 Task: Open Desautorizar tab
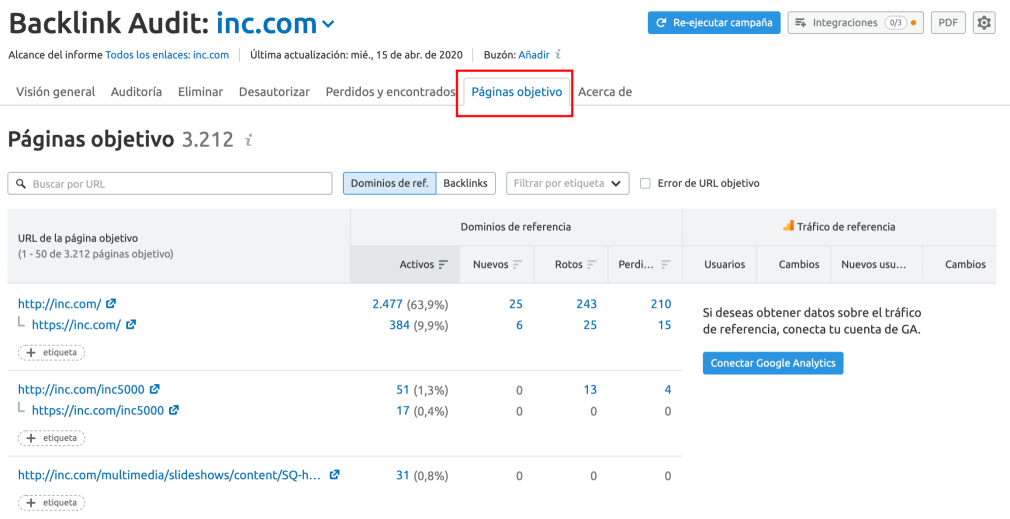pyautogui.click(x=274, y=91)
